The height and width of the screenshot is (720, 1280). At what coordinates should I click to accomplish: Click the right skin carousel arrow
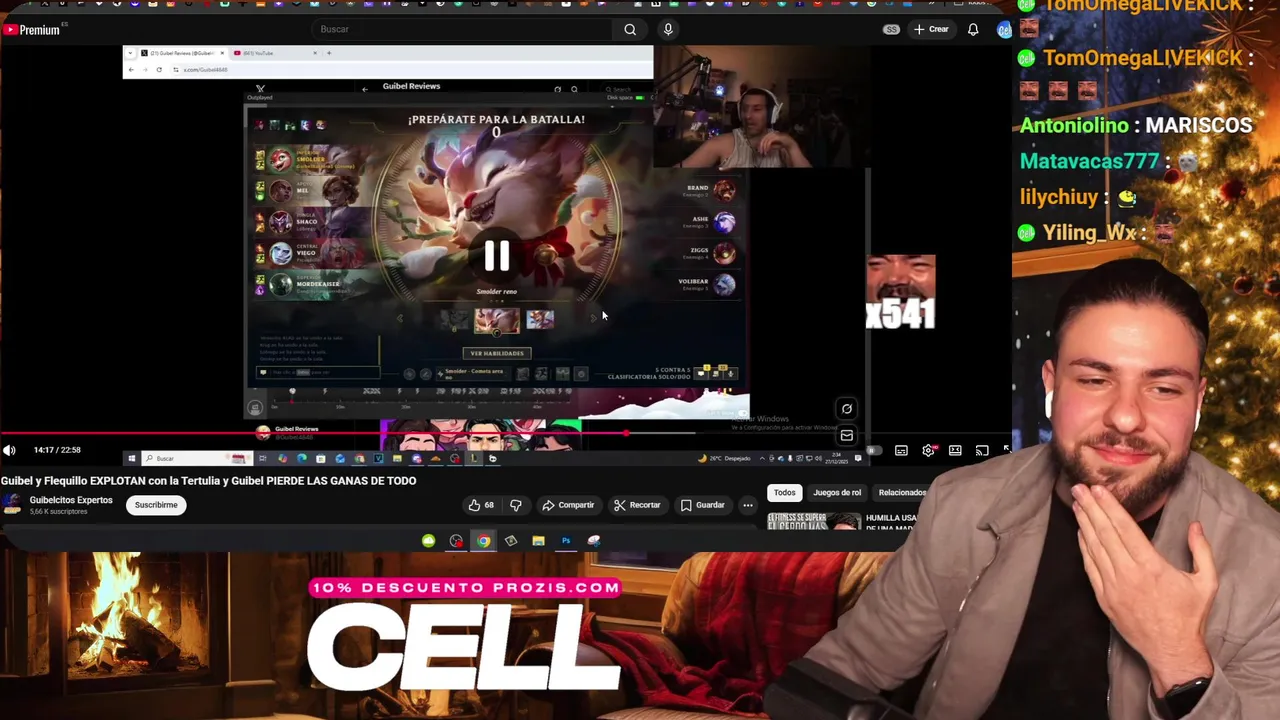[x=593, y=319]
